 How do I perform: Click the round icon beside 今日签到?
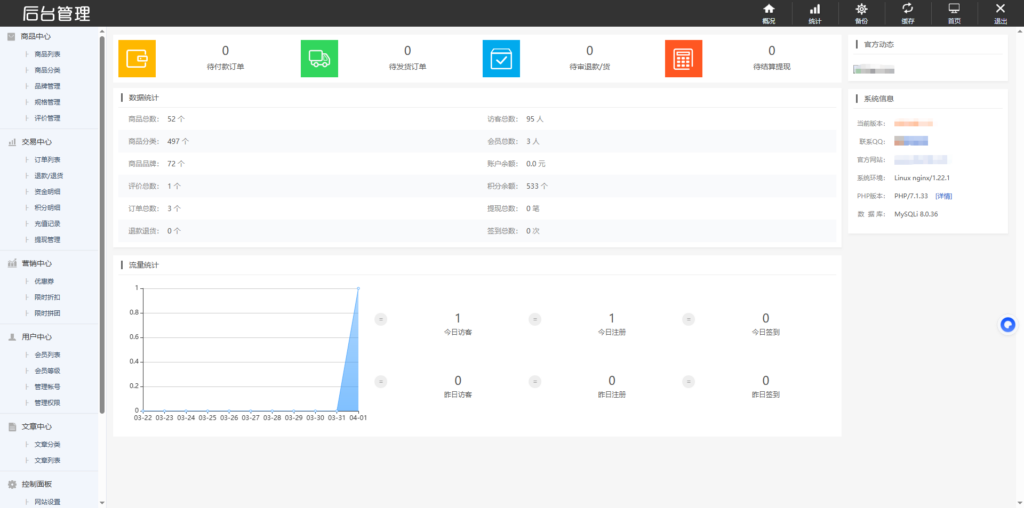click(689, 319)
